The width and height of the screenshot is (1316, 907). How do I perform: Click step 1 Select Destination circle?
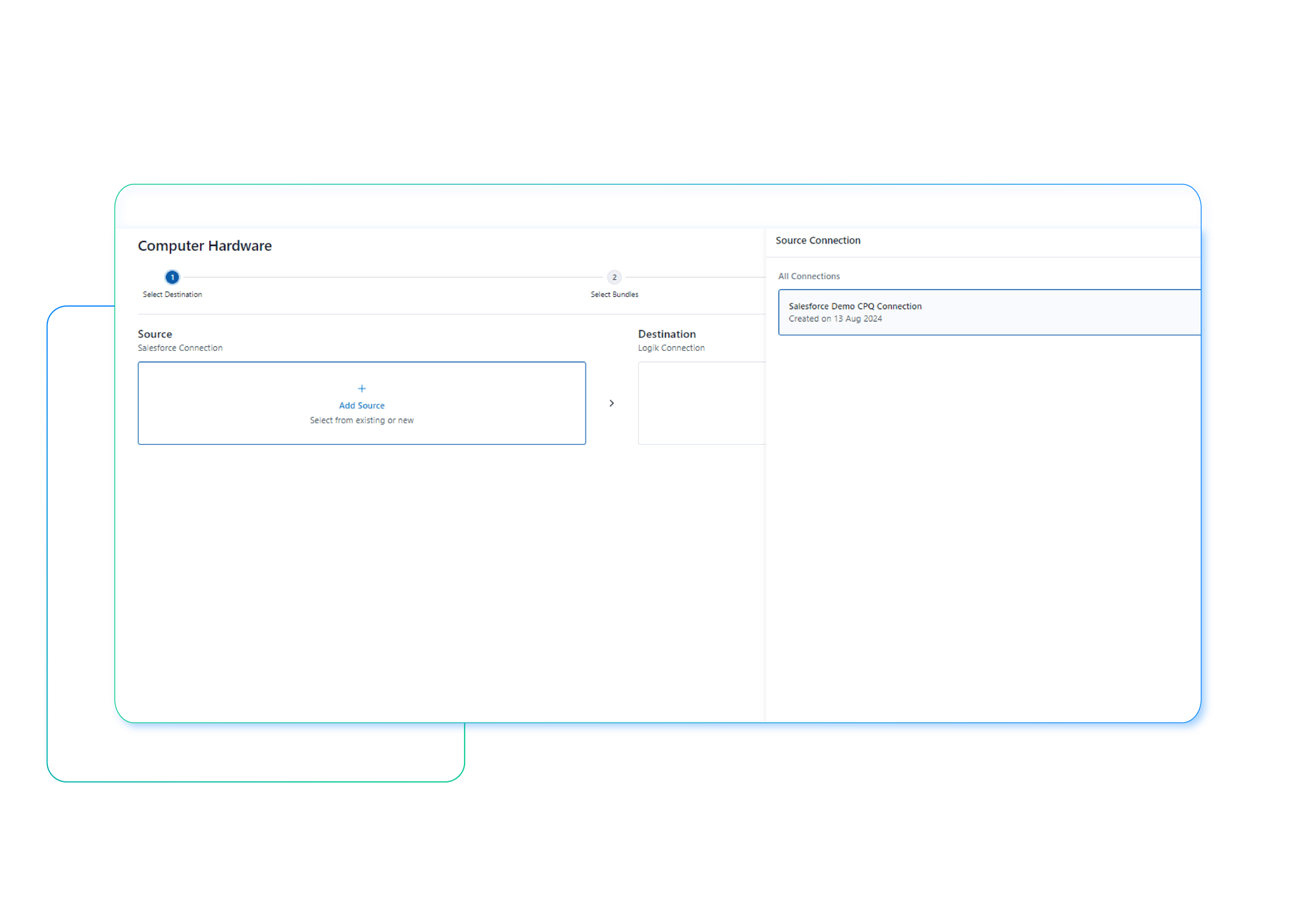(172, 277)
